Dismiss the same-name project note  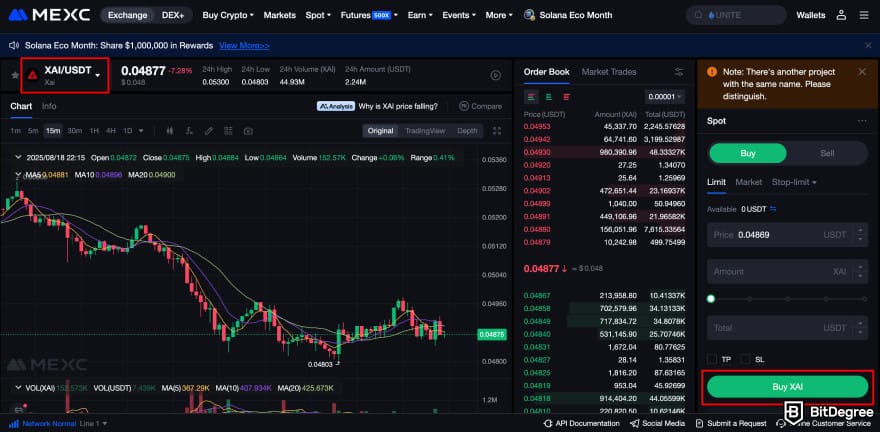[862, 72]
